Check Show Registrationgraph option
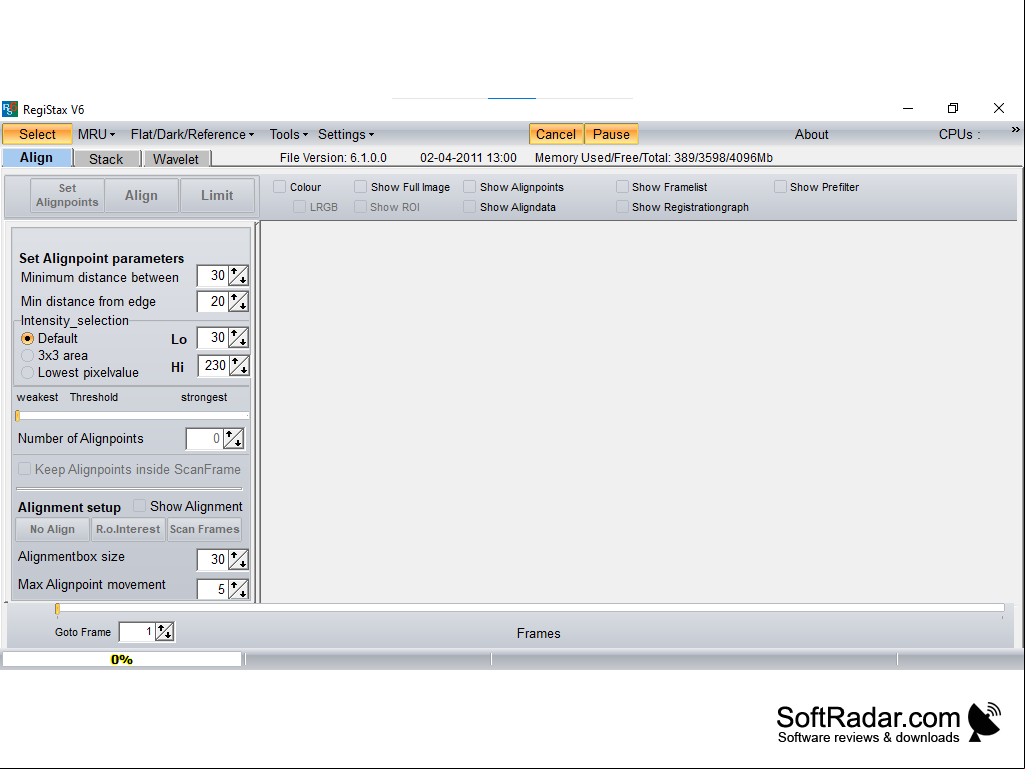This screenshot has width=1025, height=769. [622, 207]
